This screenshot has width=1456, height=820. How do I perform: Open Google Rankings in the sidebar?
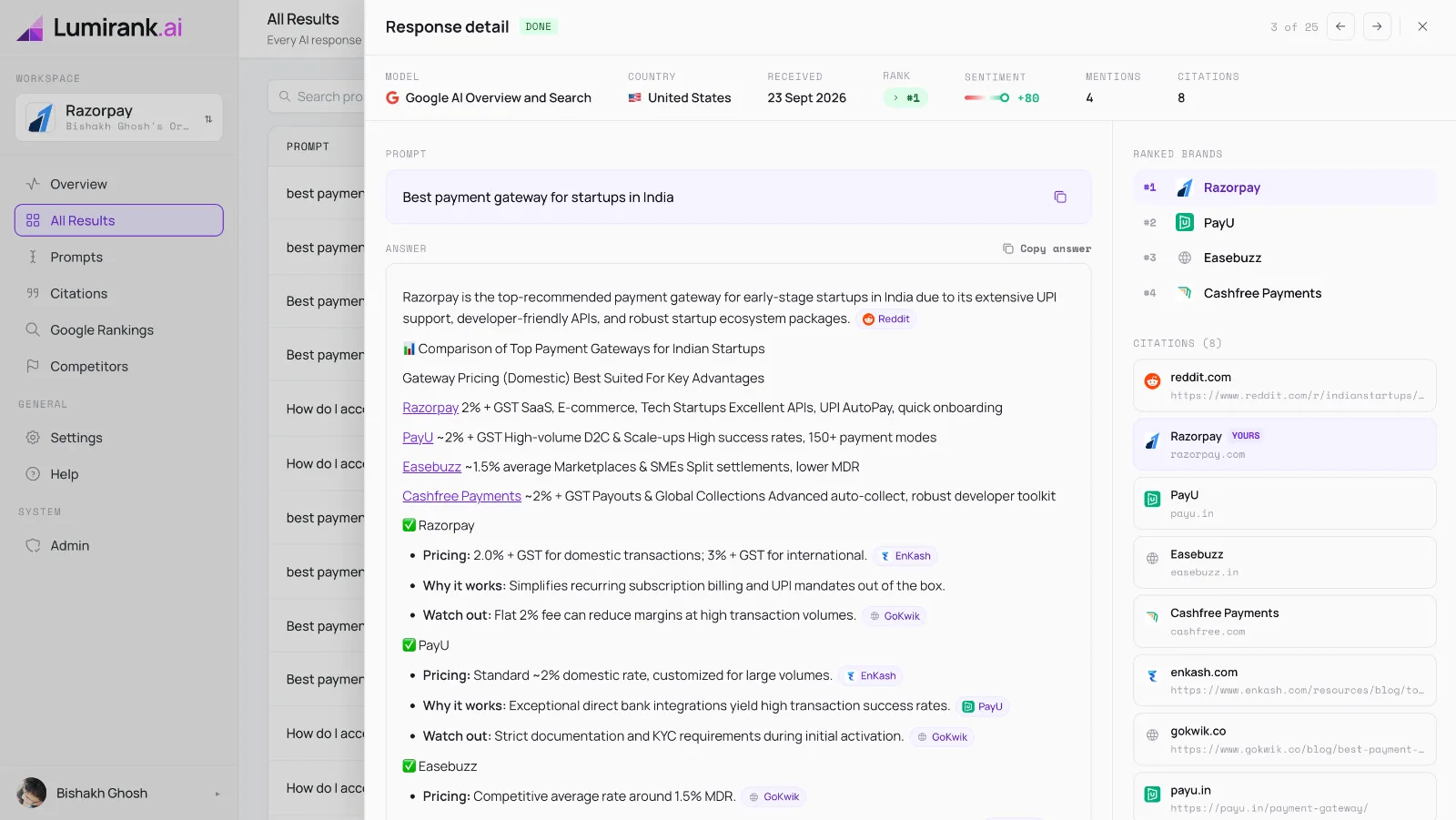click(119, 329)
